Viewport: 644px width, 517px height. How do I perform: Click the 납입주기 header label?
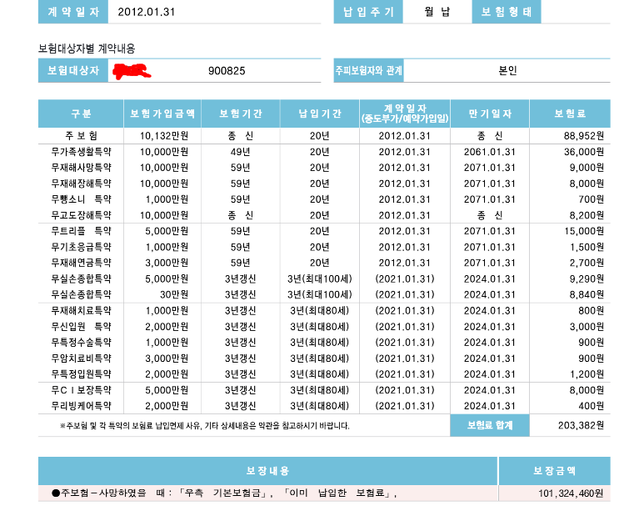[366, 12]
